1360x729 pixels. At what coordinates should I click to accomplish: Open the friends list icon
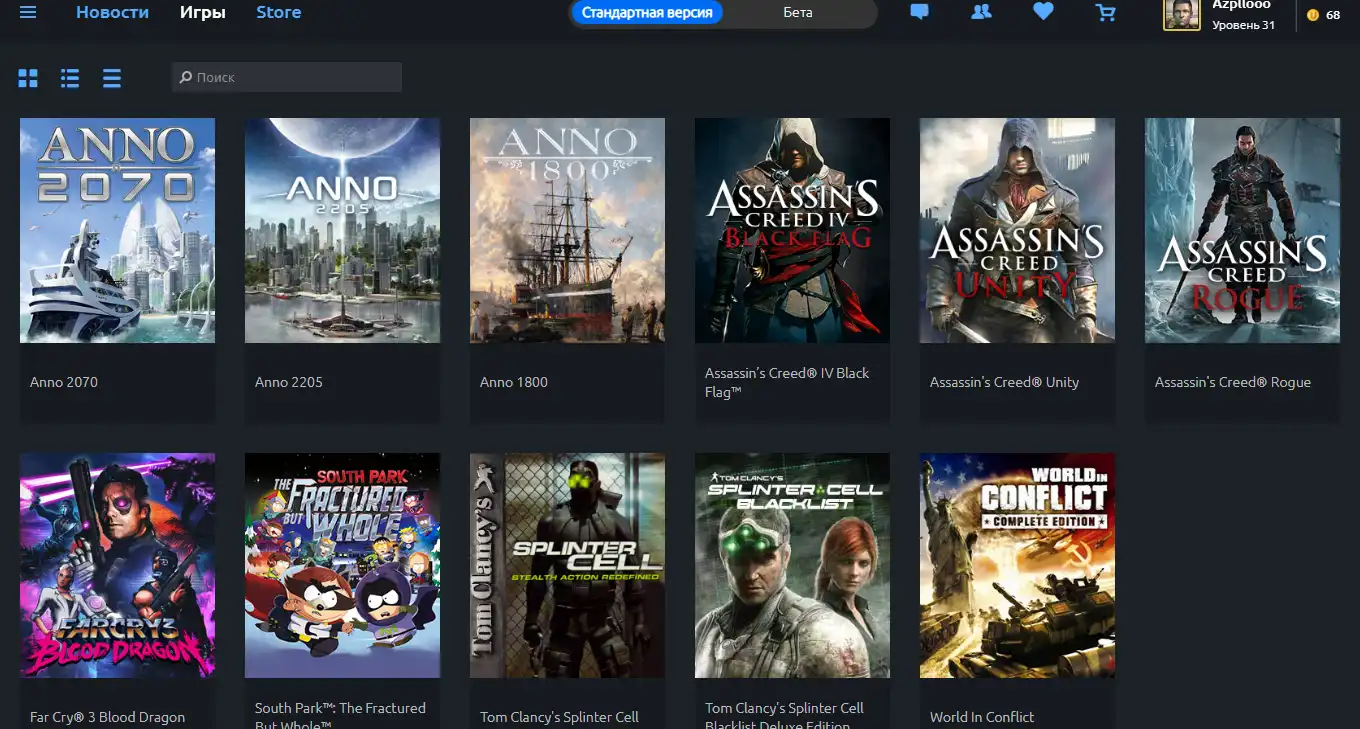pos(981,12)
